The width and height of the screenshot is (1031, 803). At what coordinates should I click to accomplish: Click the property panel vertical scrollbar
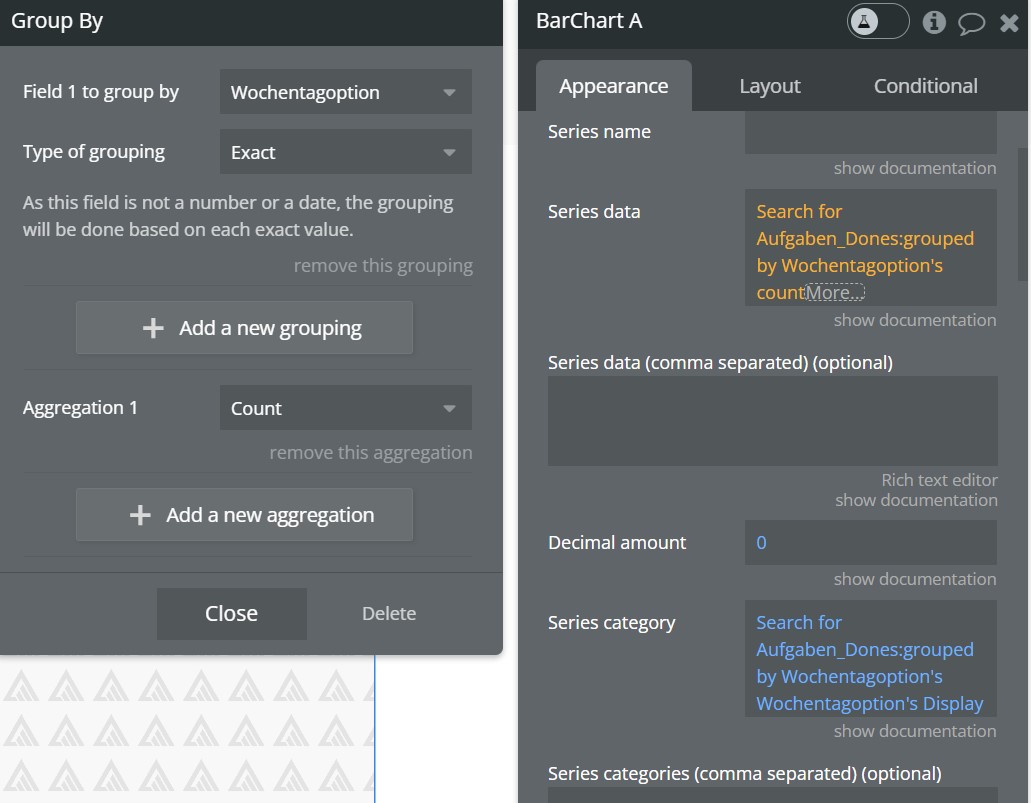point(1022,214)
